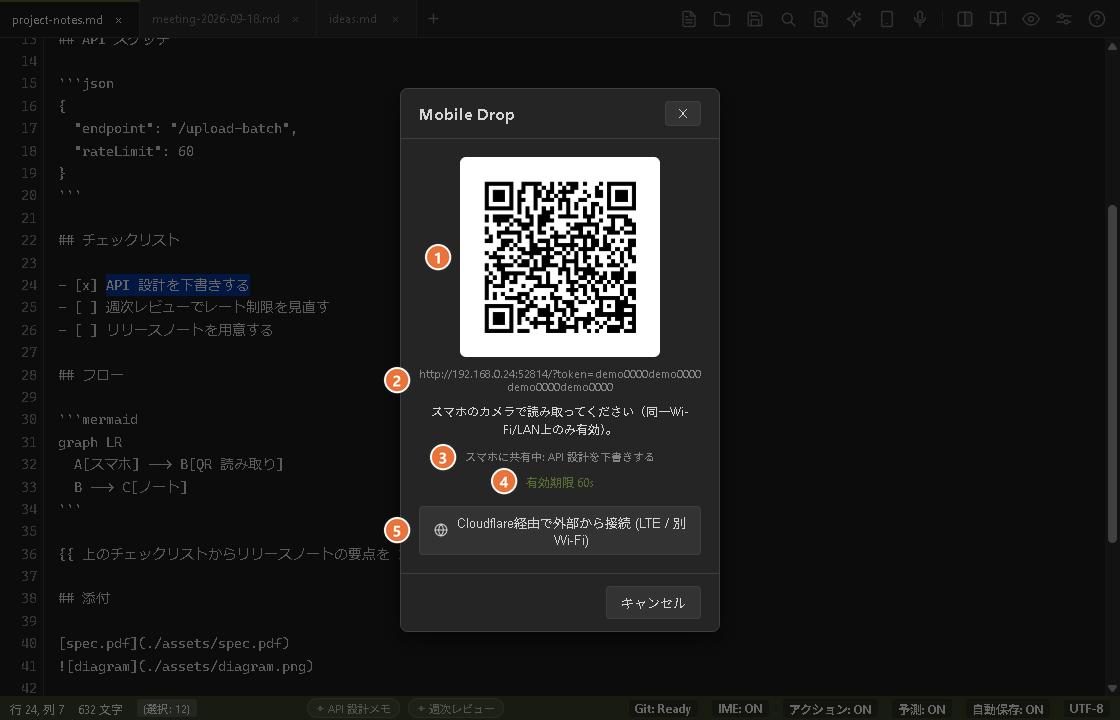1120x720 pixels.
Task: Open settings sliders icon
Action: tap(1064, 19)
